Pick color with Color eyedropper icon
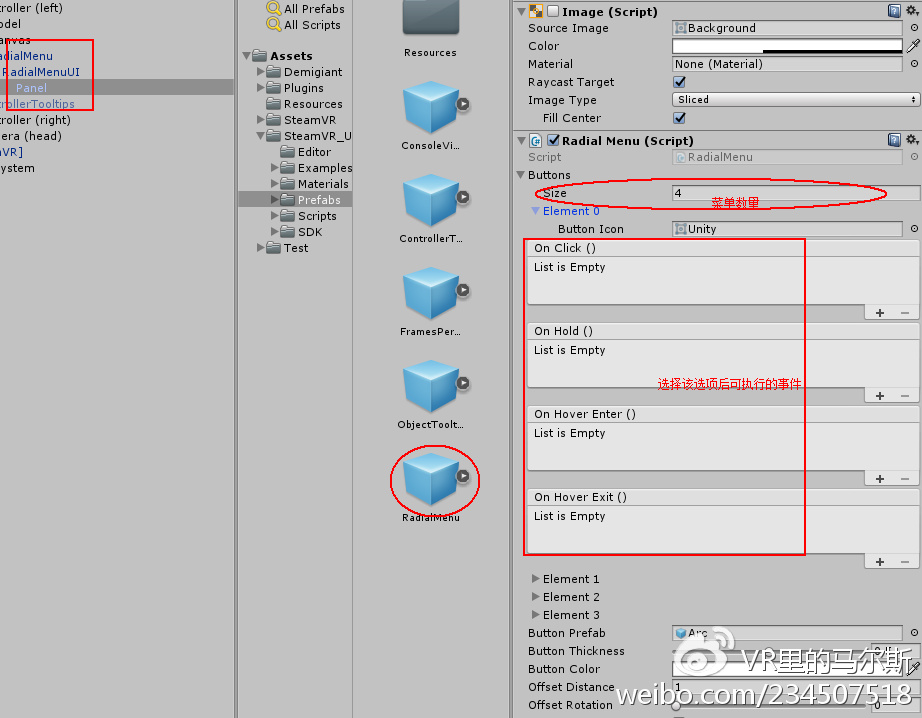 click(913, 46)
